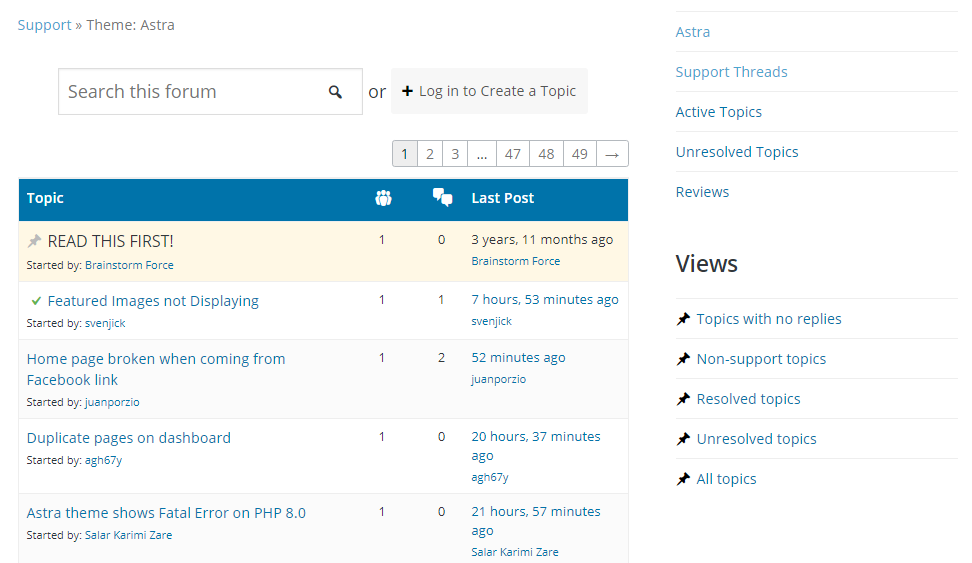This screenshot has height=563, width=972.
Task: Jump to page 49 of topics
Action: pyautogui.click(x=579, y=154)
